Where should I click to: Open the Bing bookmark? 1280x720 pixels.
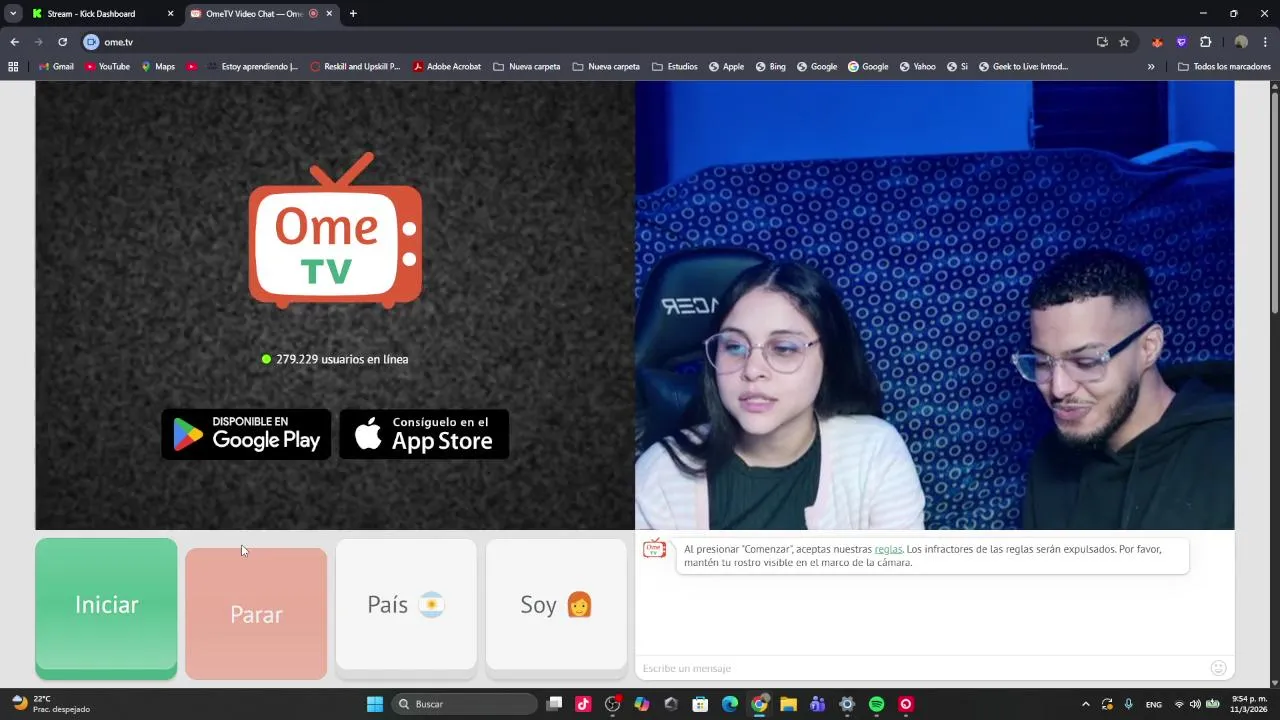(x=771, y=67)
